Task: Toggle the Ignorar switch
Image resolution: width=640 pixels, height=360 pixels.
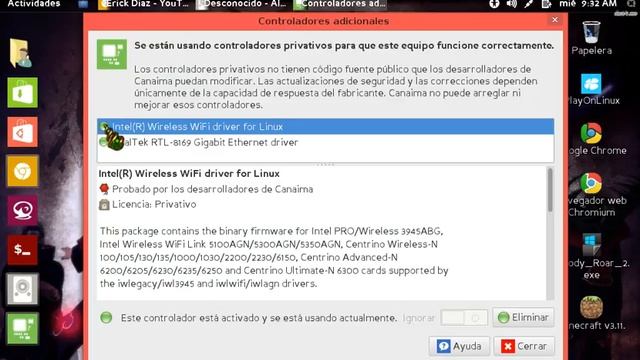Action: (x=464, y=318)
